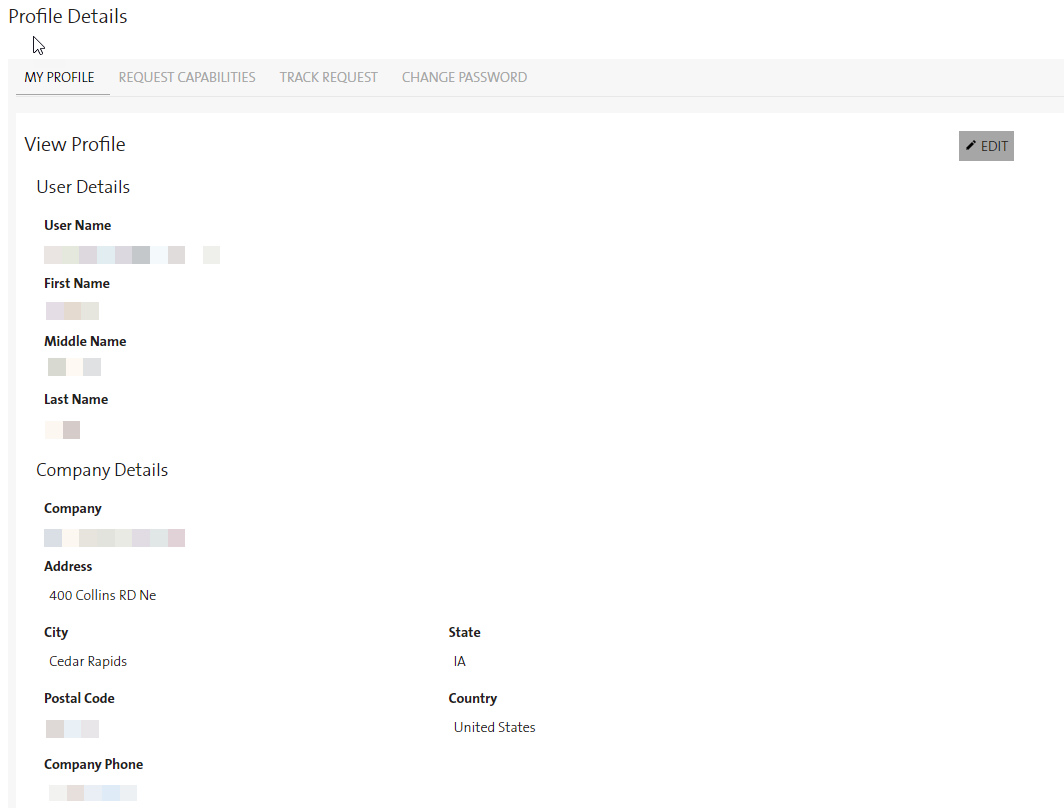Click the country value United States
This screenshot has height=808, width=1064.
pos(494,727)
